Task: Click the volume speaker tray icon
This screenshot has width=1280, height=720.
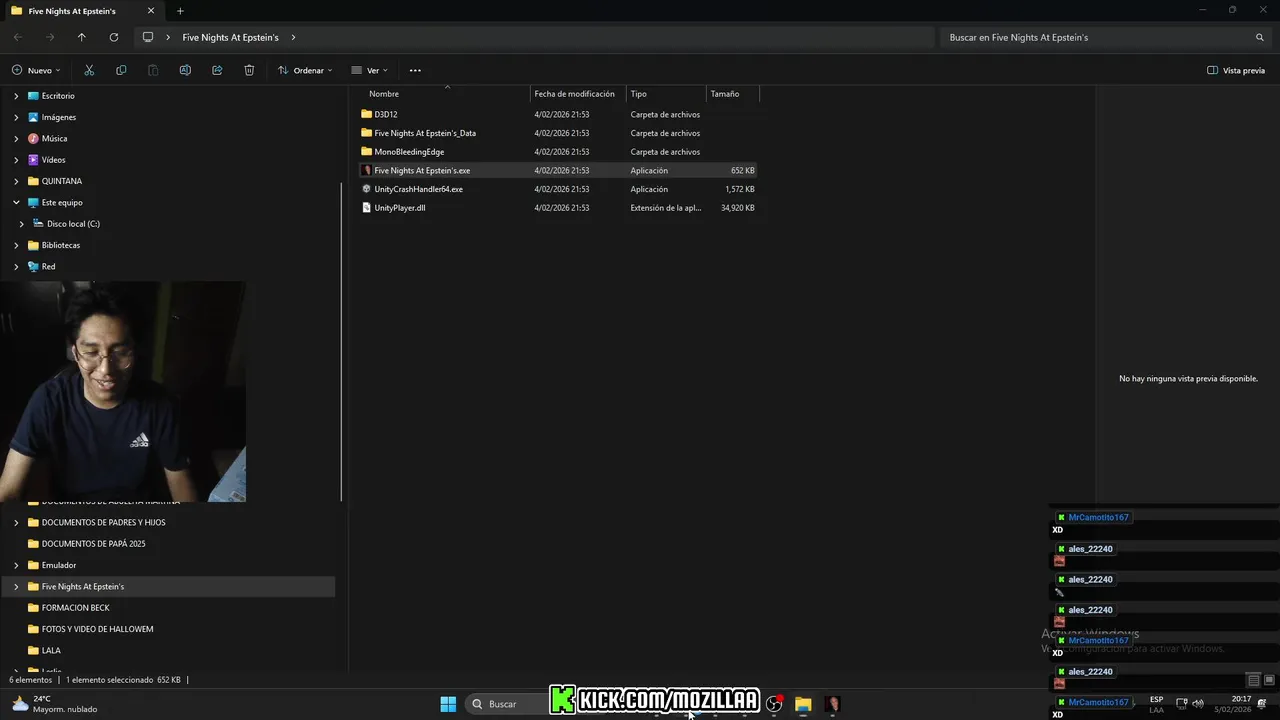Action: click(1198, 703)
